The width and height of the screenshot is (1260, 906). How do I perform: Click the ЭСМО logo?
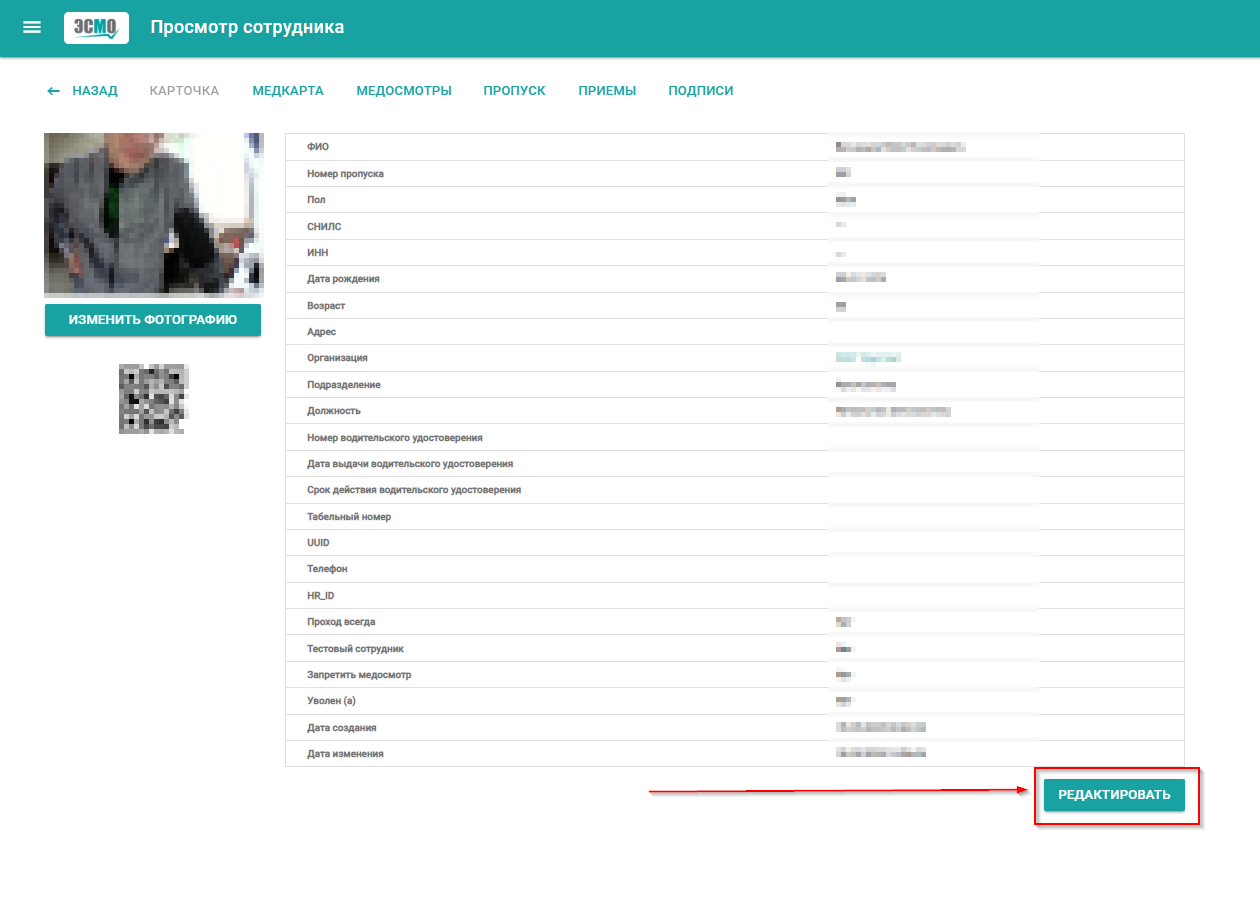click(x=96, y=27)
